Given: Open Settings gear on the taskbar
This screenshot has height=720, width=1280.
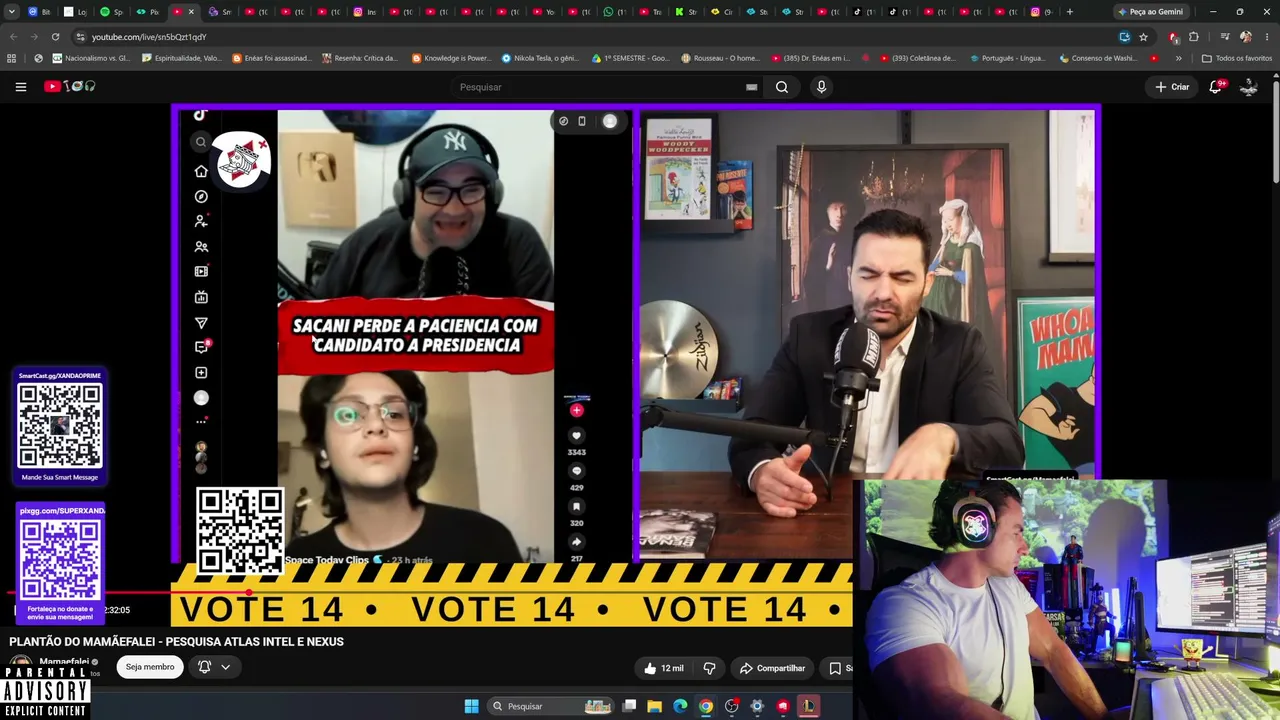Looking at the screenshot, I should pos(757,706).
